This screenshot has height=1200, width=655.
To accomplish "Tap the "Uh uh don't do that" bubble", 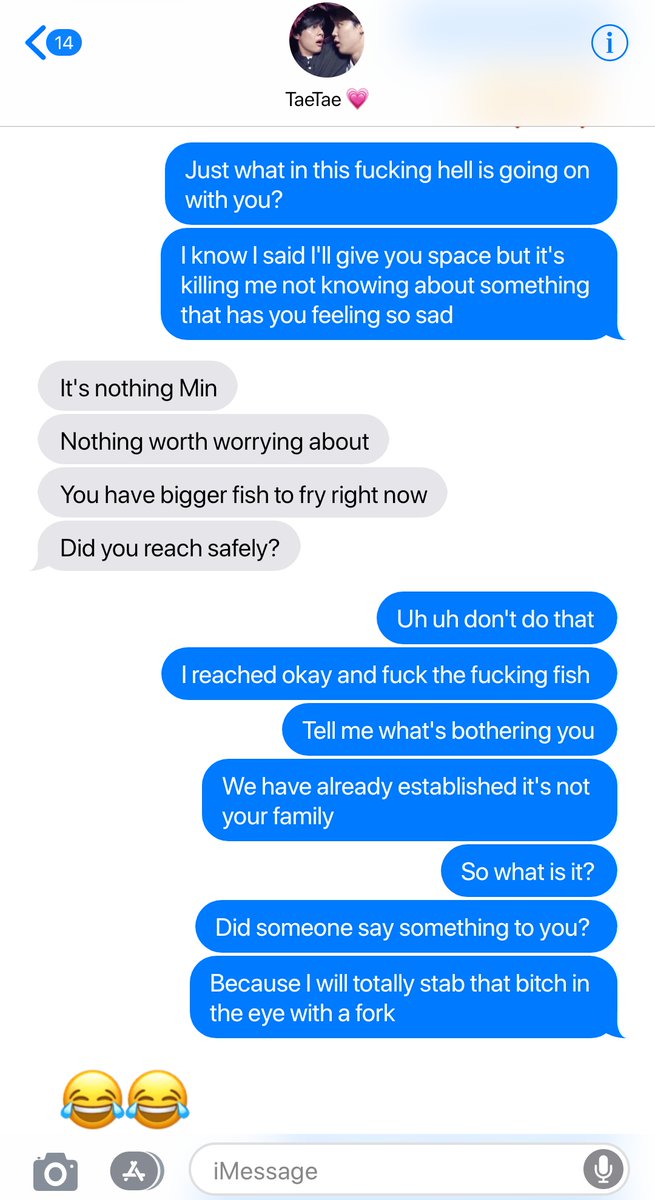I will [496, 618].
